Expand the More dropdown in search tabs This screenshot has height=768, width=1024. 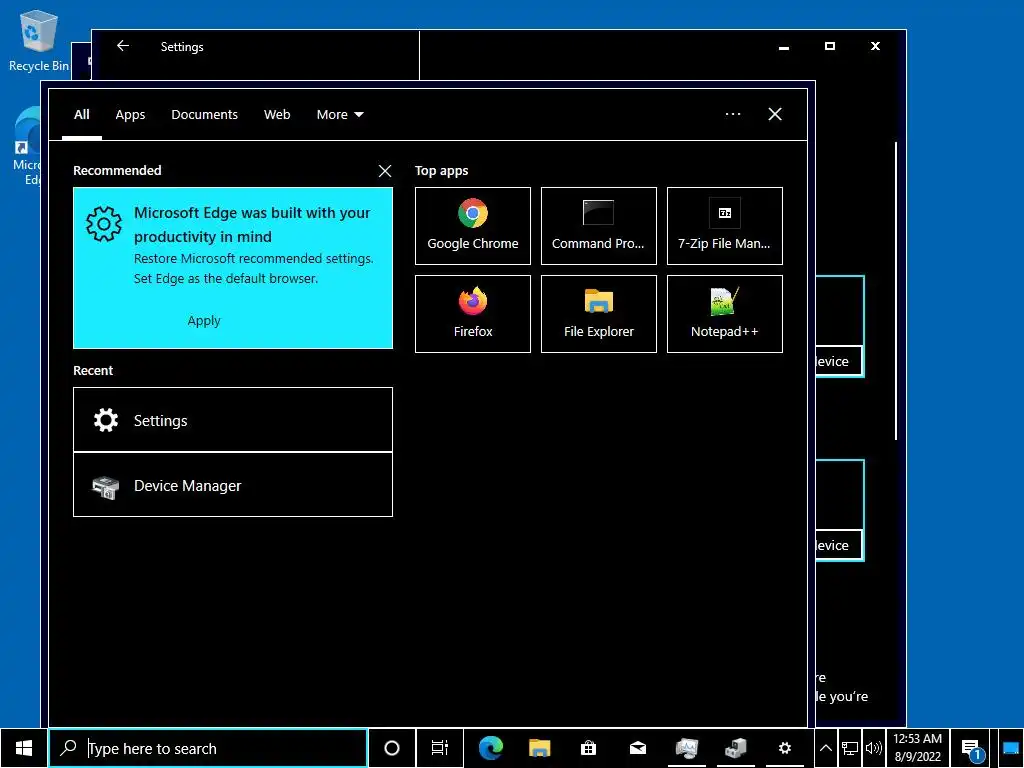(x=340, y=114)
